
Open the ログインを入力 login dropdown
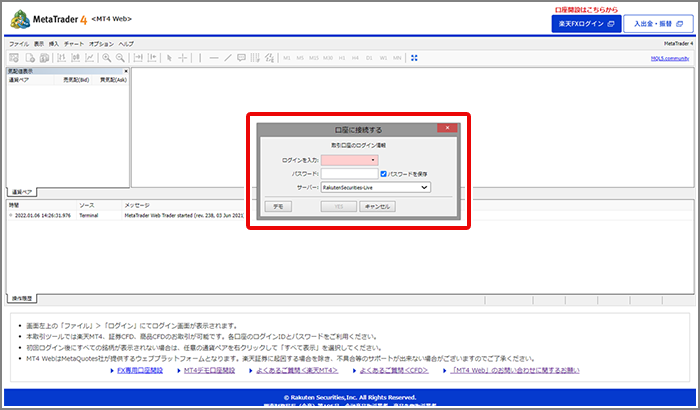tap(350, 160)
